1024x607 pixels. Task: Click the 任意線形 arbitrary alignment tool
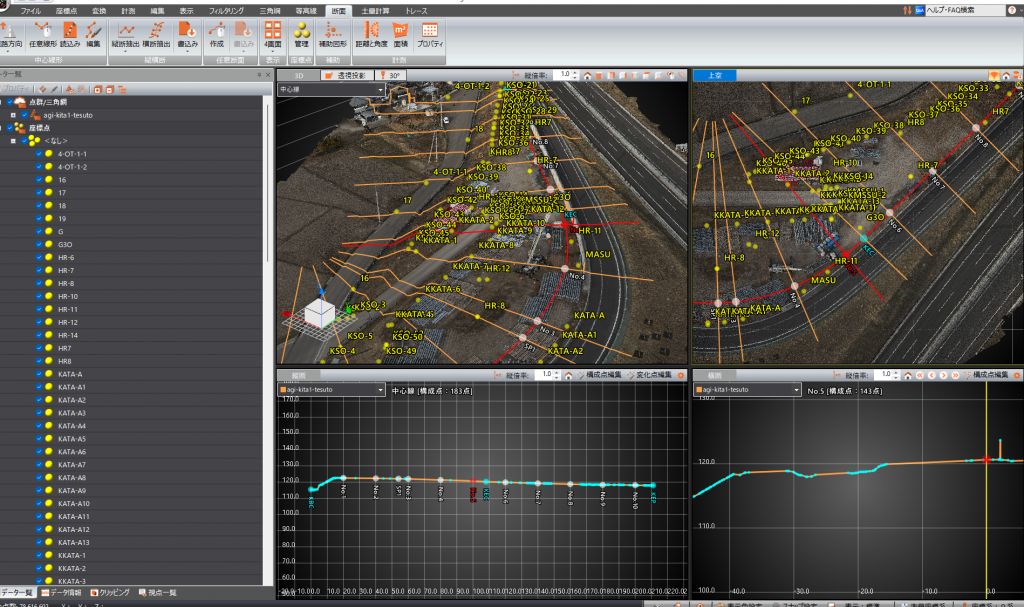42,35
